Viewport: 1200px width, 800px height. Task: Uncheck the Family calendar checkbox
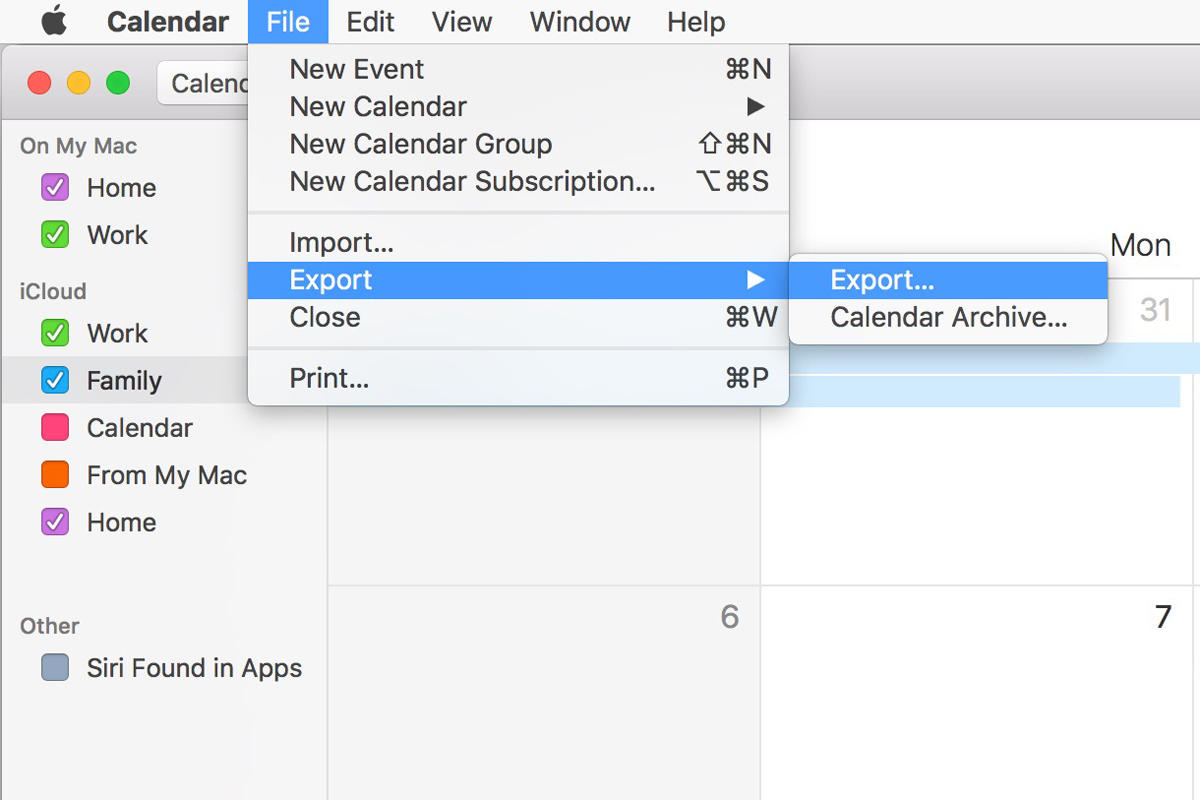click(55, 380)
